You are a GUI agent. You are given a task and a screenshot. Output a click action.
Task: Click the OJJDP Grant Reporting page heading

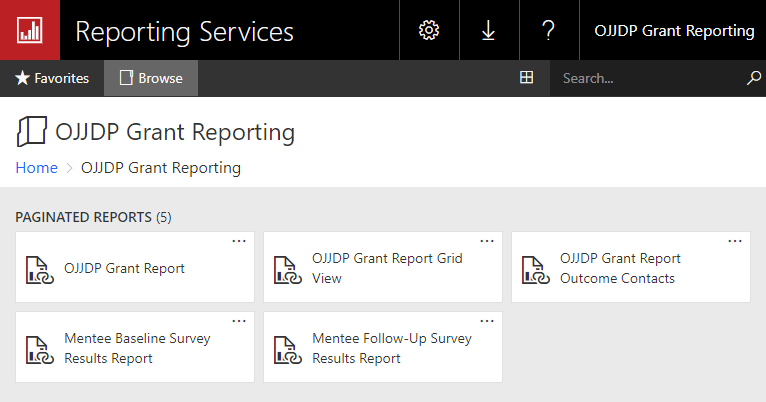[175, 132]
